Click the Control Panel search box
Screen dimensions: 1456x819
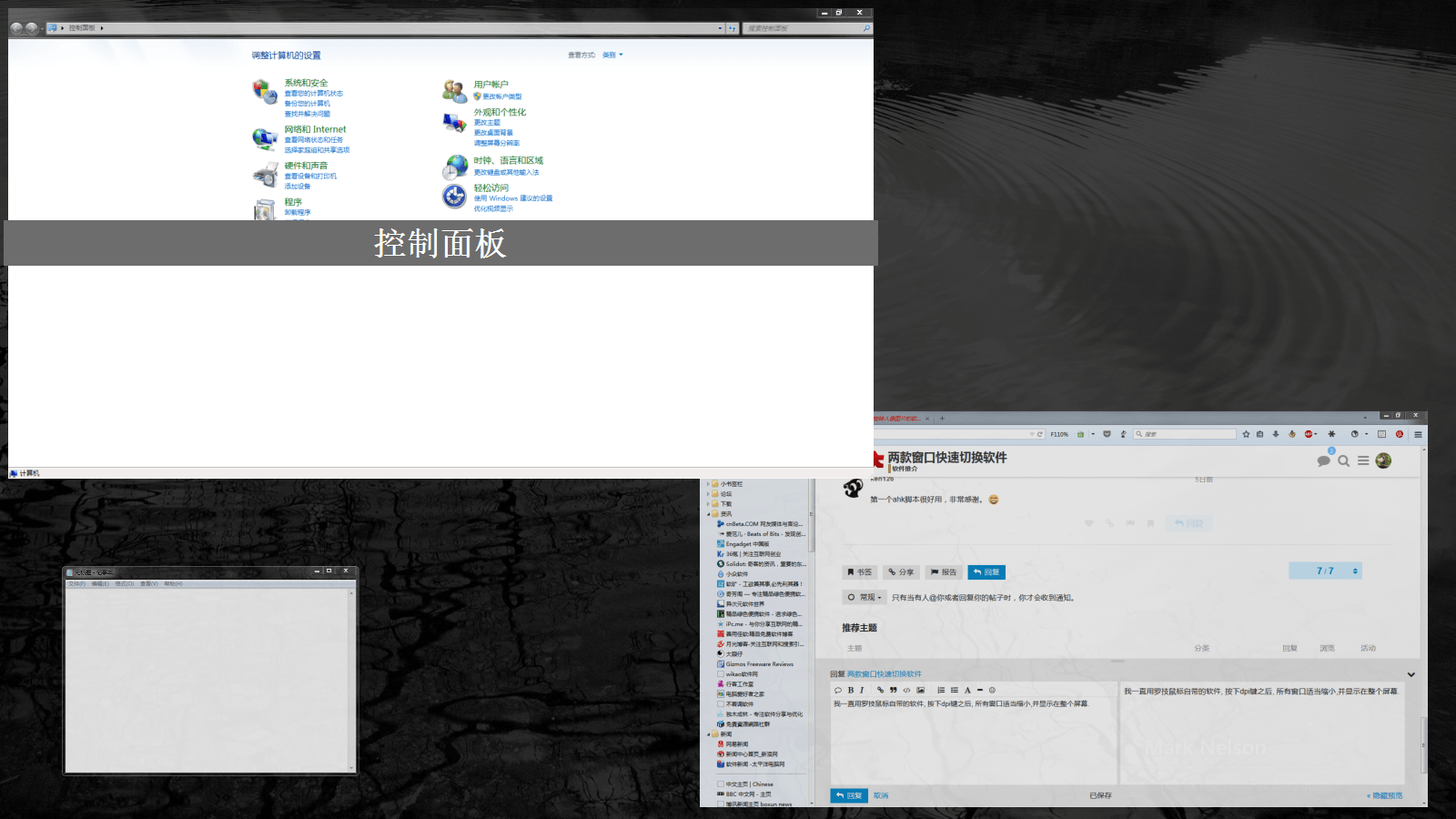803,28
